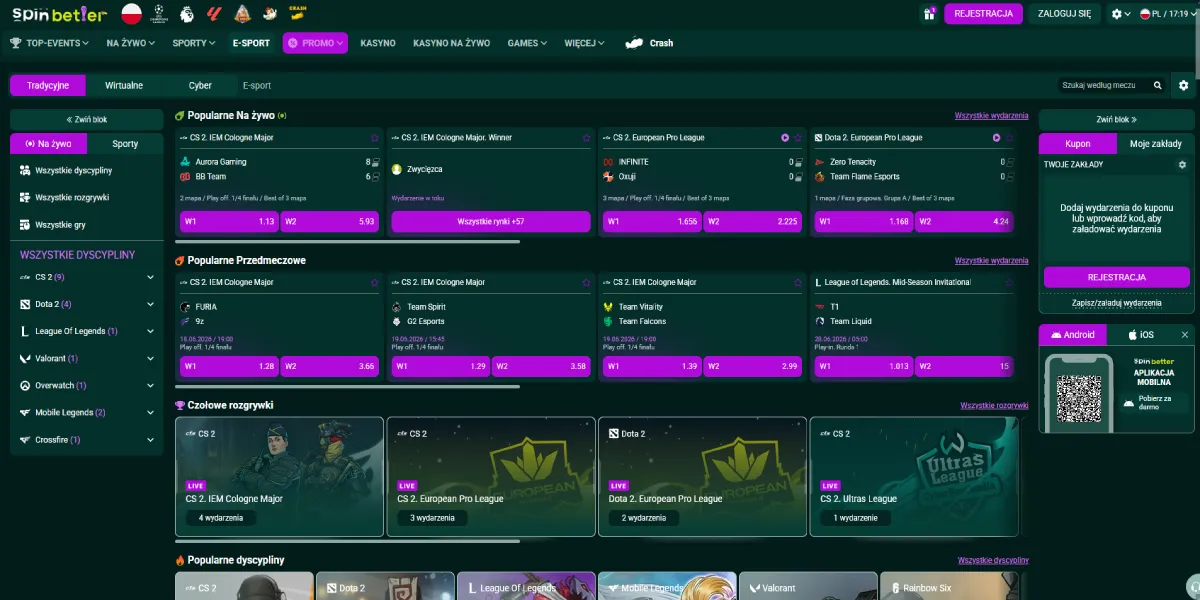
Task: Click scrollbar under Popularne Na żywo
Action: click(347, 241)
